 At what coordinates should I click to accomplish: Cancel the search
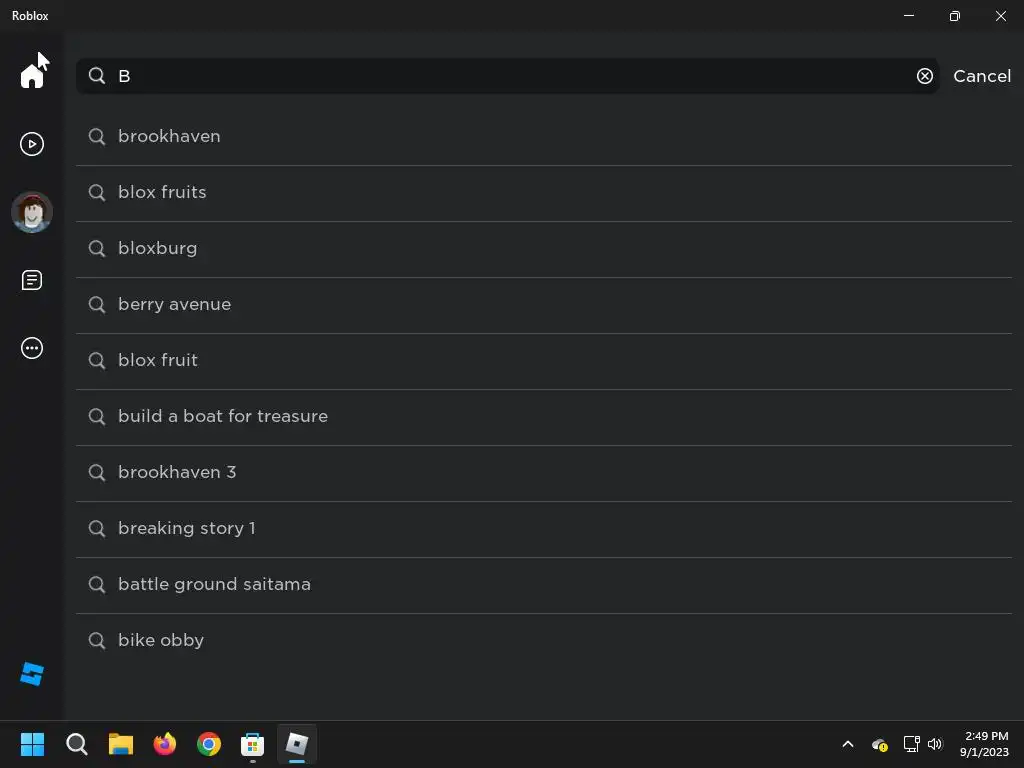point(982,76)
